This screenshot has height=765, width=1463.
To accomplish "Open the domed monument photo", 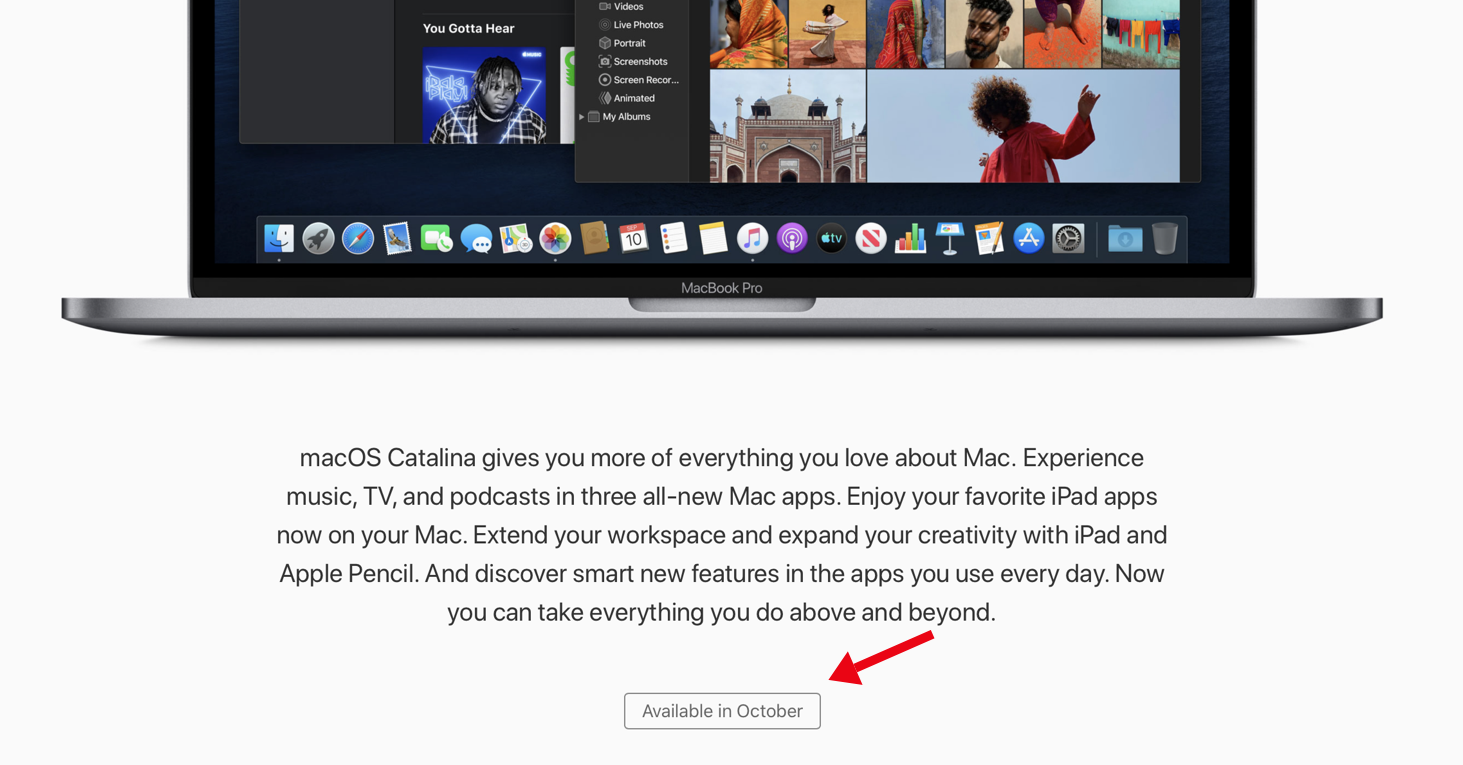I will click(787, 126).
